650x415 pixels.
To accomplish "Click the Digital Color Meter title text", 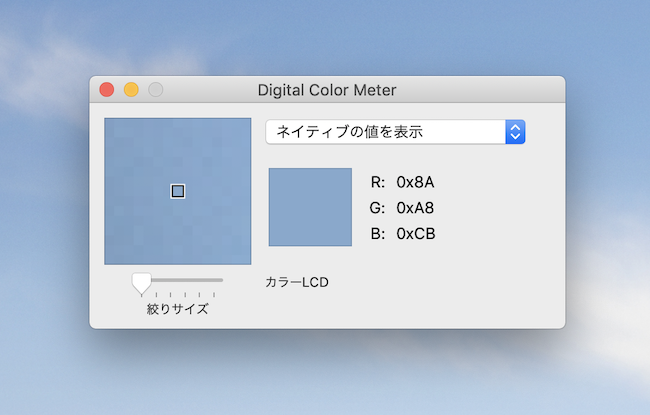I will (327, 90).
